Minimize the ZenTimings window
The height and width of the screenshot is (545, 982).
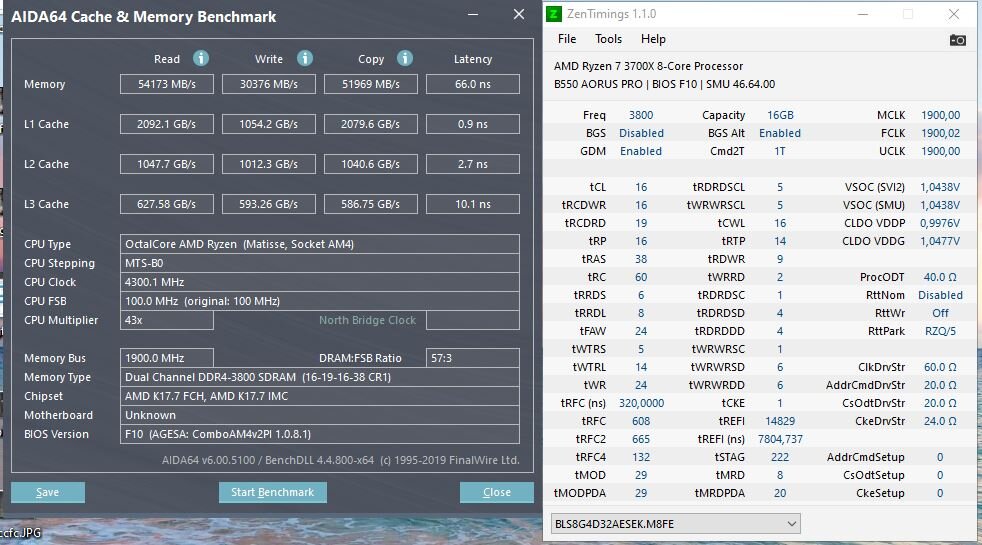[x=862, y=14]
